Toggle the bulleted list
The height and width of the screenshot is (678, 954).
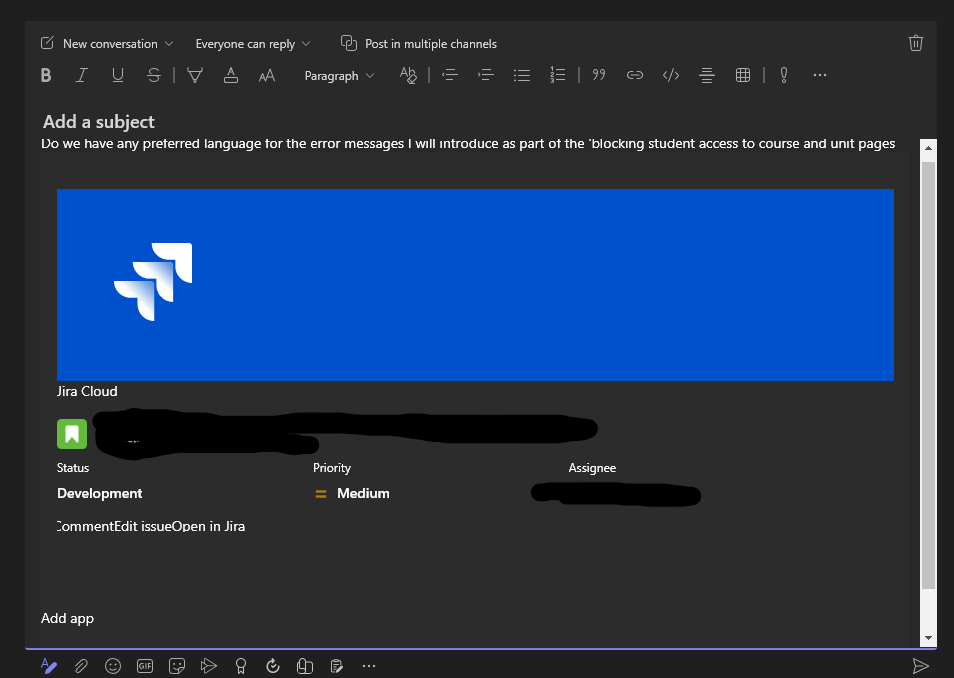[x=522, y=75]
